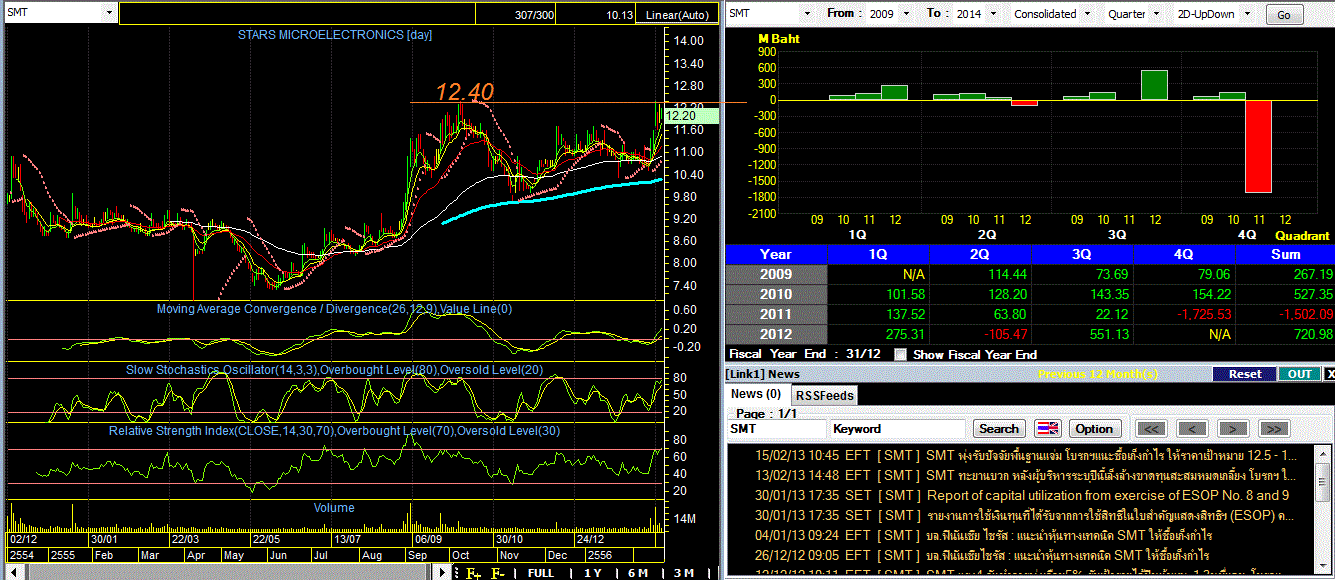This screenshot has height=580, width=1335.
Task: Click the Previous 12 Month(s) label
Action: point(1096,374)
